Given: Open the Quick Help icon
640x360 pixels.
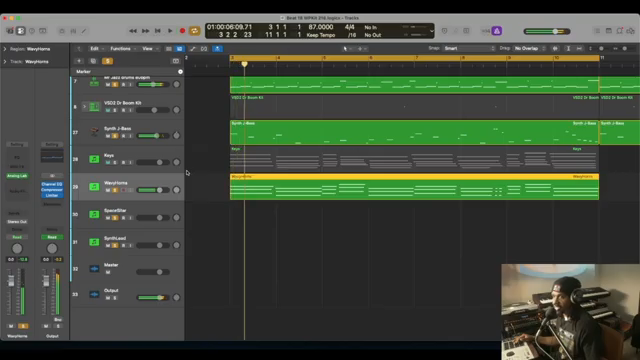Looking at the screenshot, I should click(31, 31).
